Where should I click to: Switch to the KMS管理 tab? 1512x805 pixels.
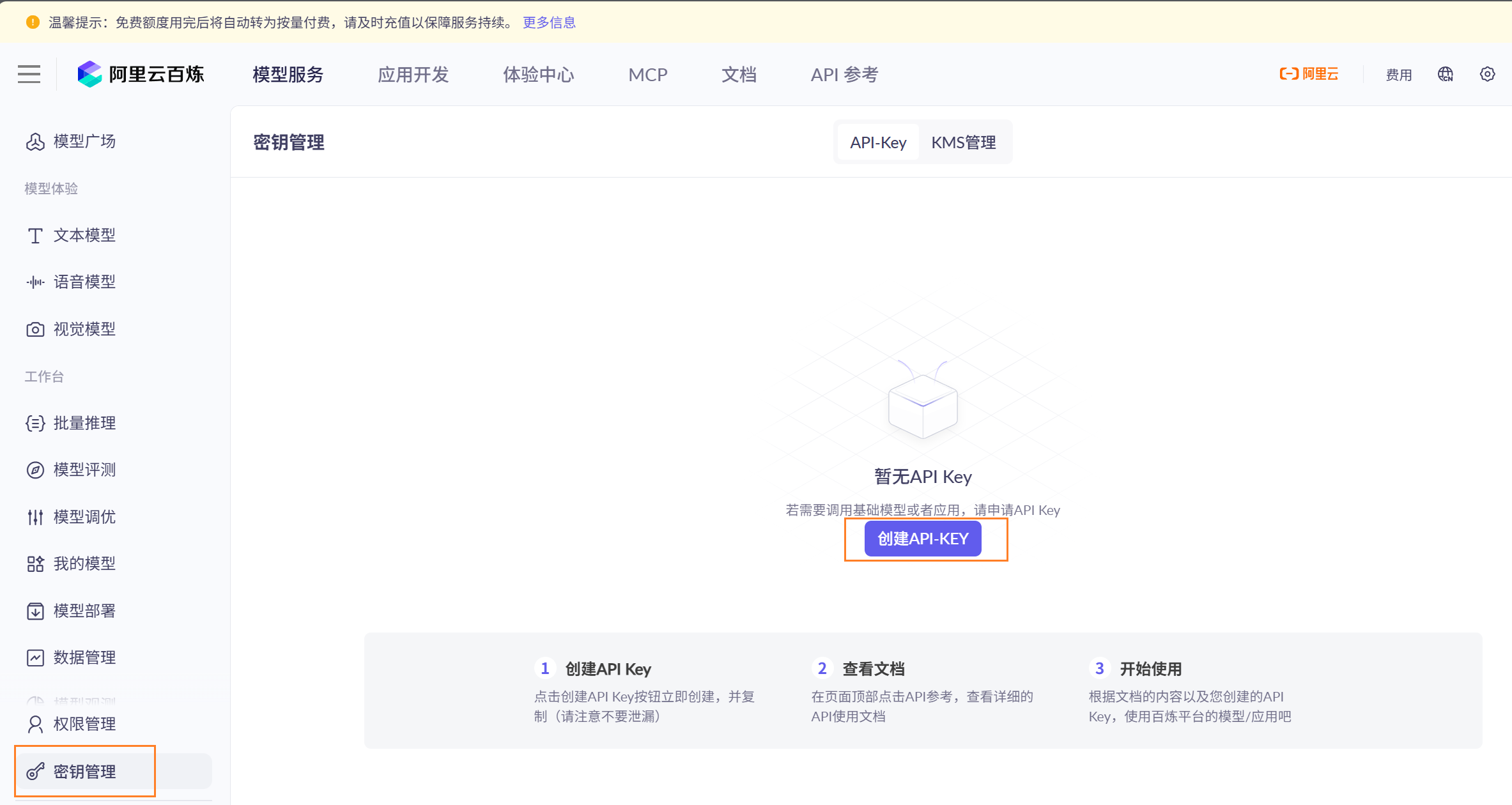[964, 142]
